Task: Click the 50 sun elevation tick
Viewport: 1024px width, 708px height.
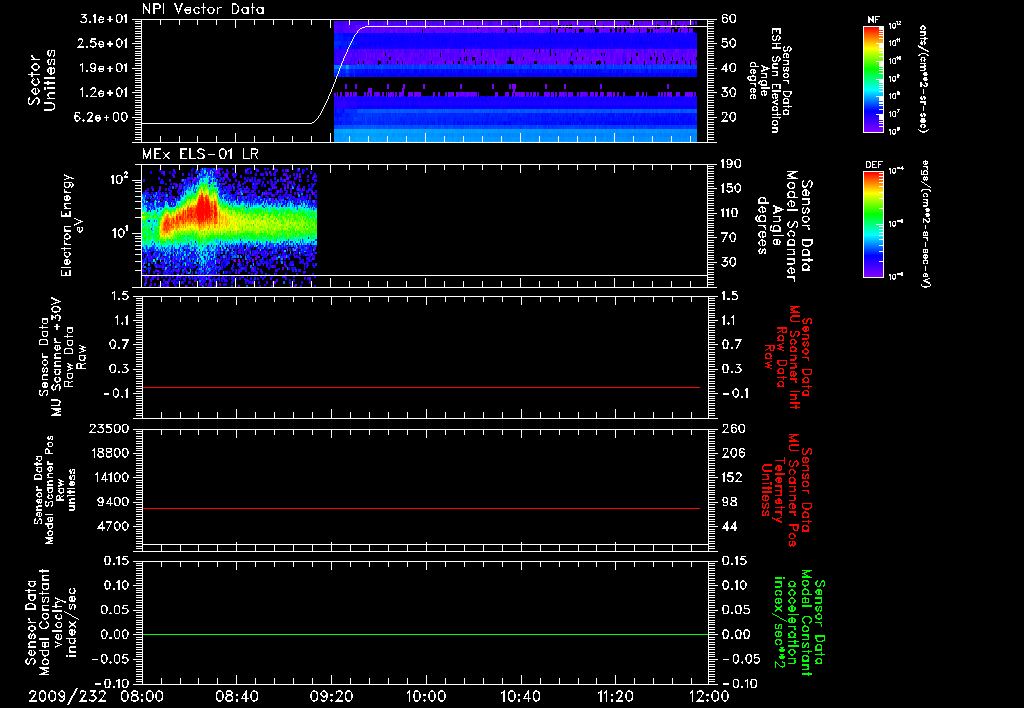Action: click(x=729, y=43)
